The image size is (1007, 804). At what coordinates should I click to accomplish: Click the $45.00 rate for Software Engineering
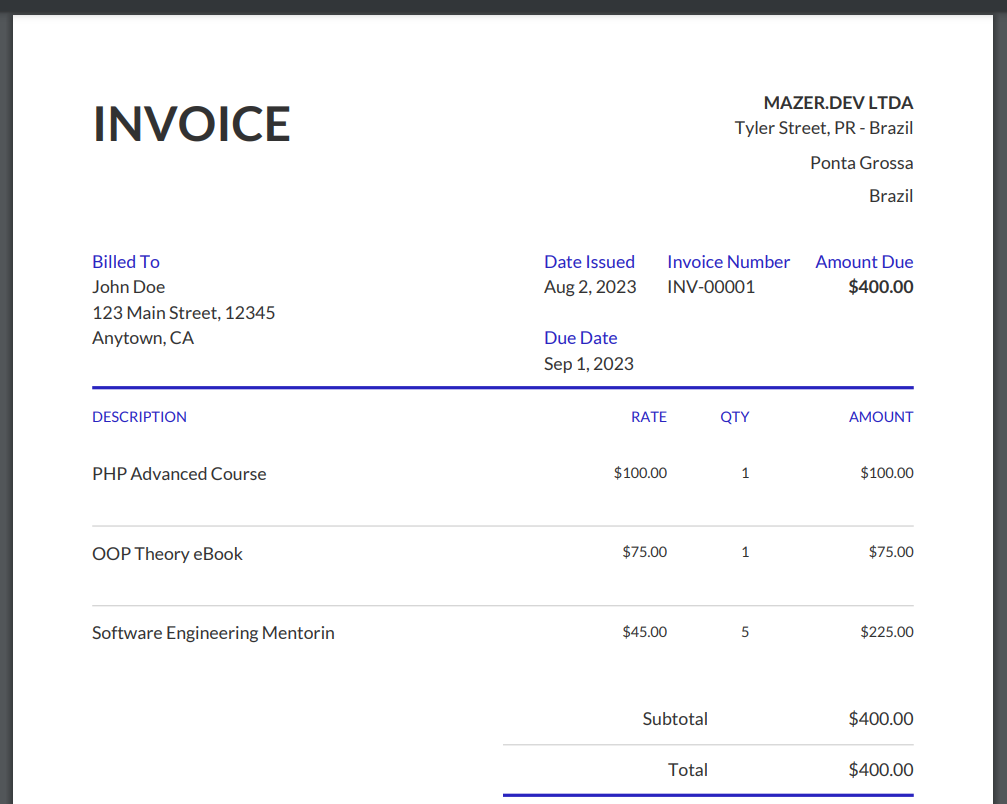point(644,632)
